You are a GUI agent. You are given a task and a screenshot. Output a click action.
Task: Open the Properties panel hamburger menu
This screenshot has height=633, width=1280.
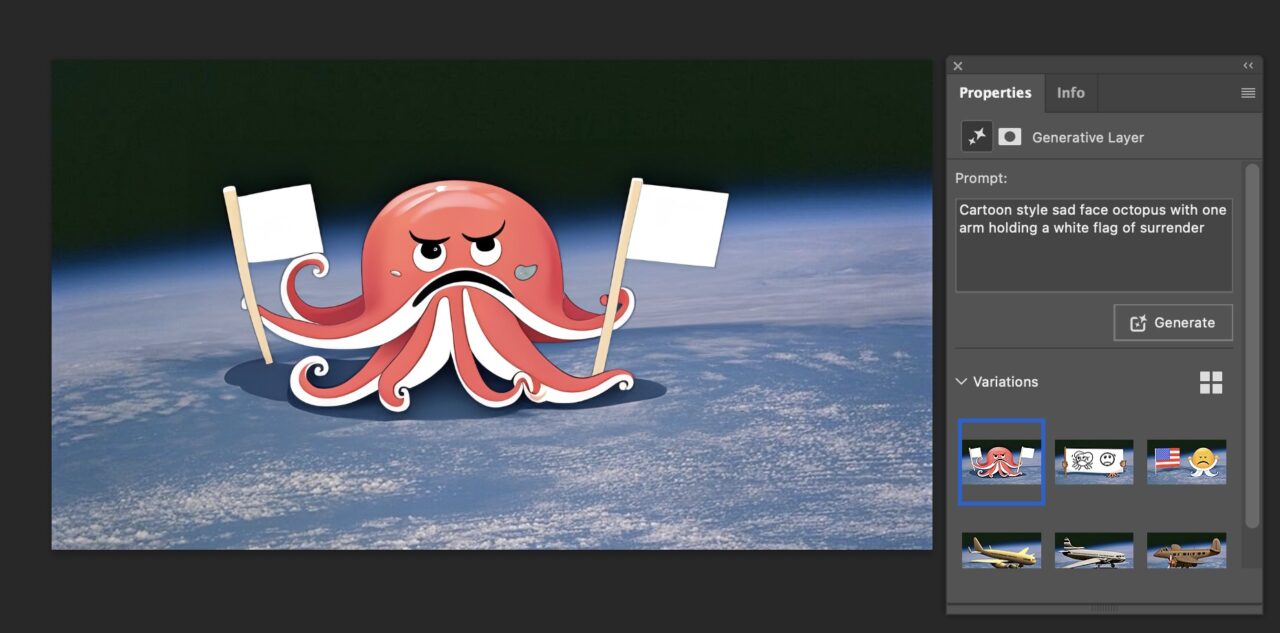[1248, 93]
